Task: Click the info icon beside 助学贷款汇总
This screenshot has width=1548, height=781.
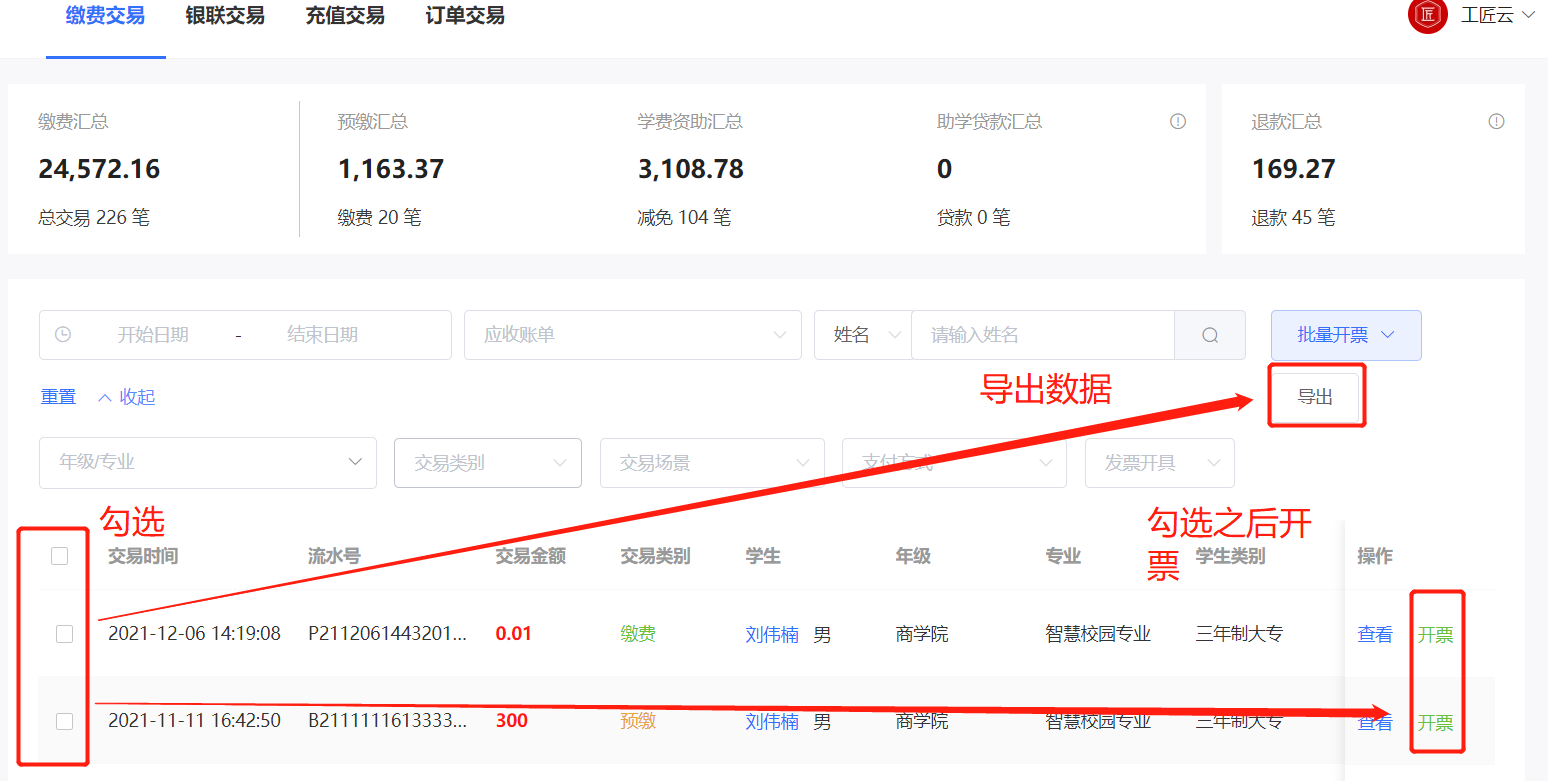Action: click(1178, 121)
